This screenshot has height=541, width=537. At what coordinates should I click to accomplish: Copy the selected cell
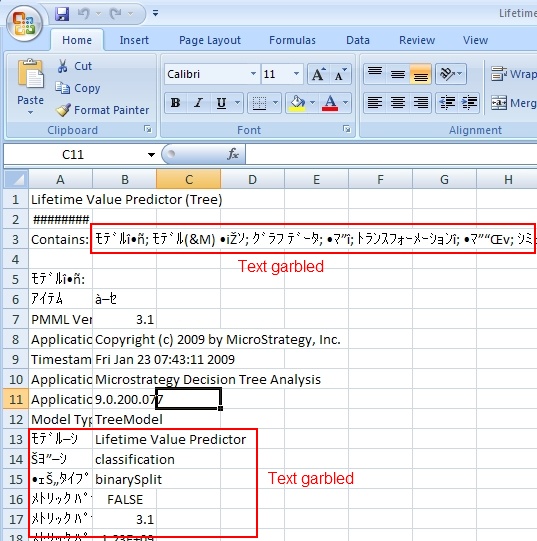(78, 88)
